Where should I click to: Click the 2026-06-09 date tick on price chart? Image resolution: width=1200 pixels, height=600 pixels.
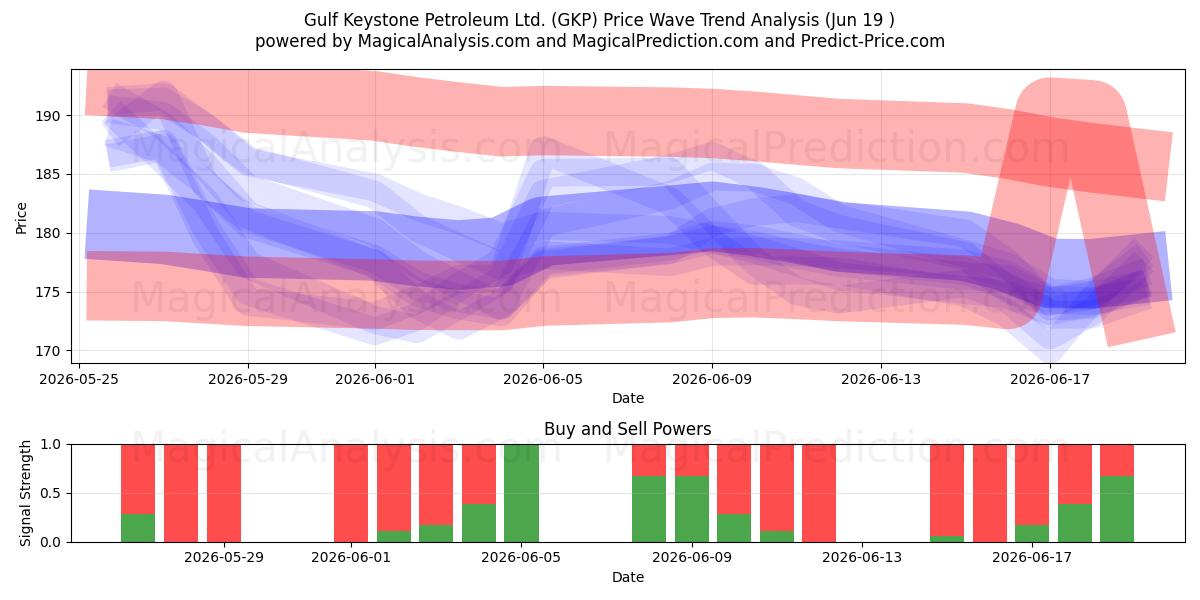(713, 379)
